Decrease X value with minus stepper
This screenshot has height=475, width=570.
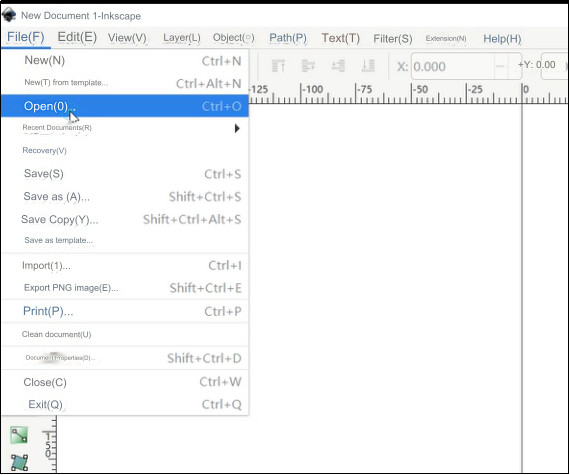(x=500, y=67)
